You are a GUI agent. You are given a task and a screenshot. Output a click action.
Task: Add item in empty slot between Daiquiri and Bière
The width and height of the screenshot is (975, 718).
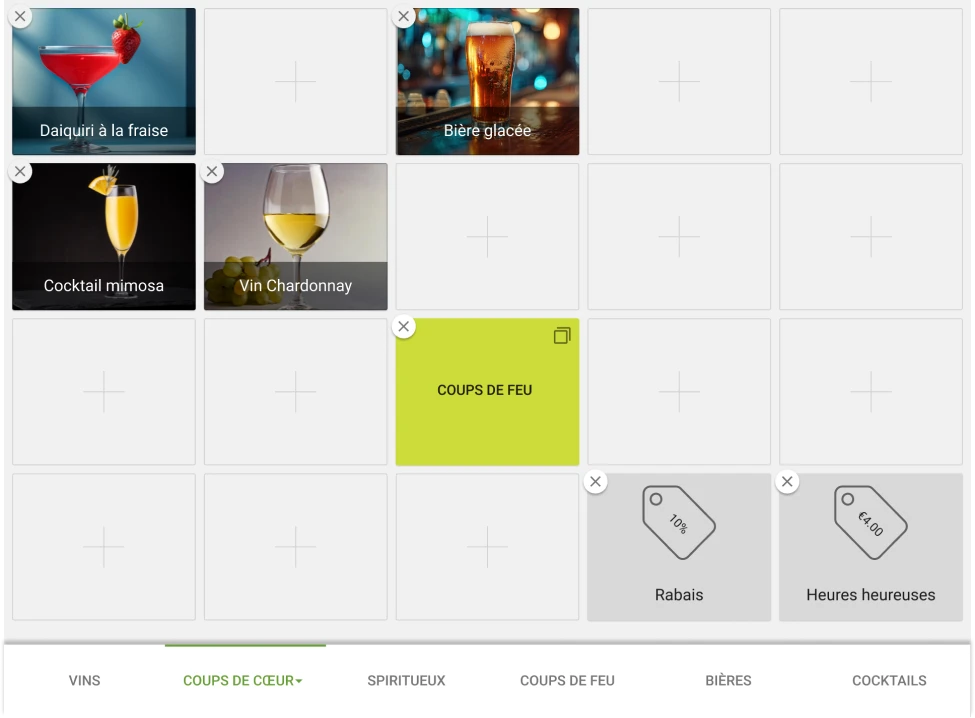(x=296, y=82)
